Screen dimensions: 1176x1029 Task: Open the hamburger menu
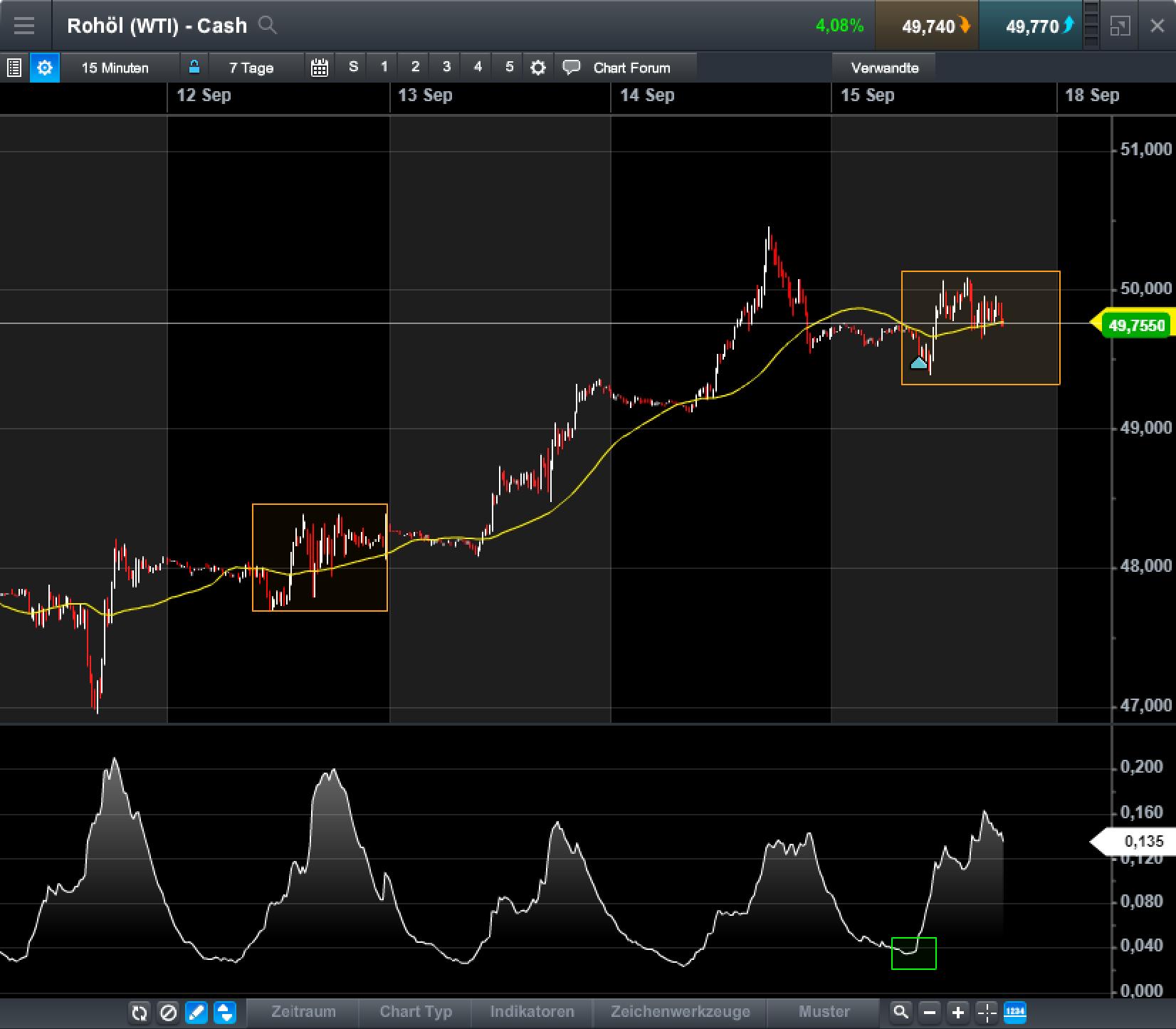25,26
